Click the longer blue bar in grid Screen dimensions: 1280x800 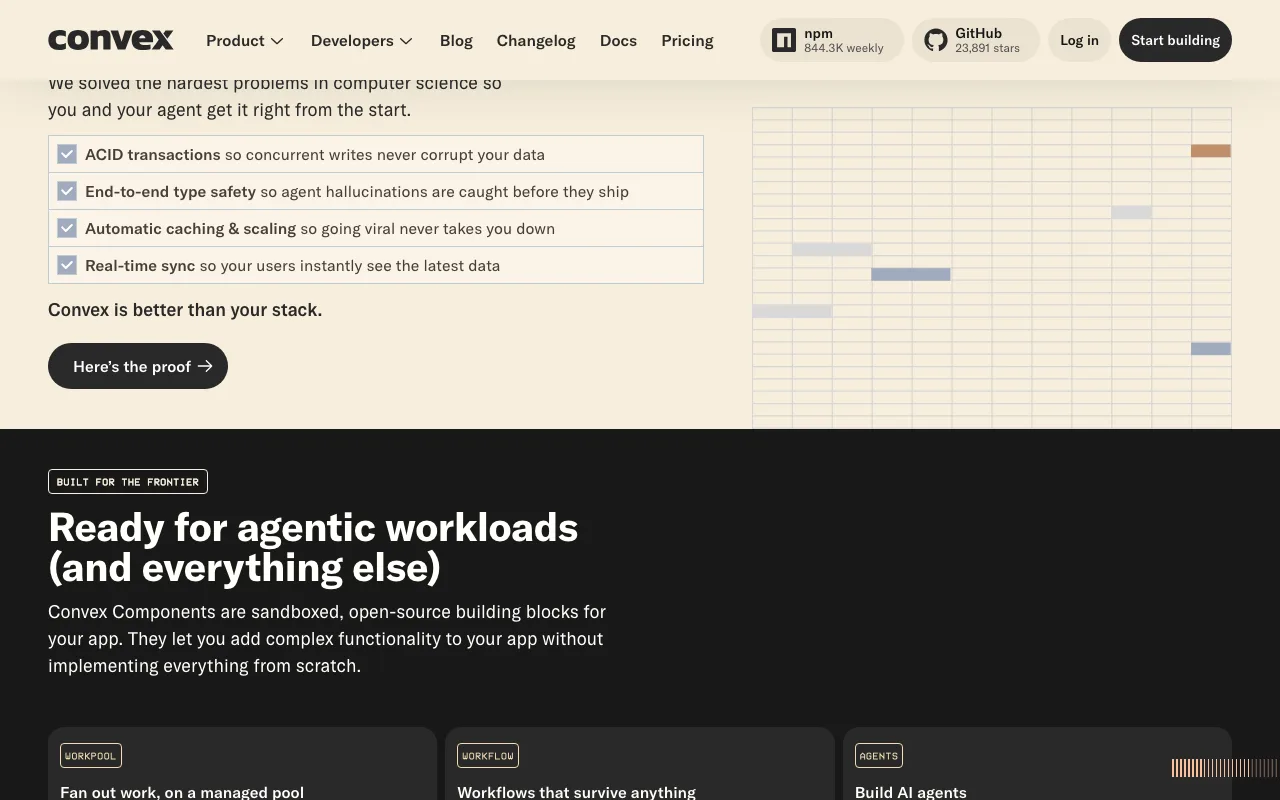(911, 274)
